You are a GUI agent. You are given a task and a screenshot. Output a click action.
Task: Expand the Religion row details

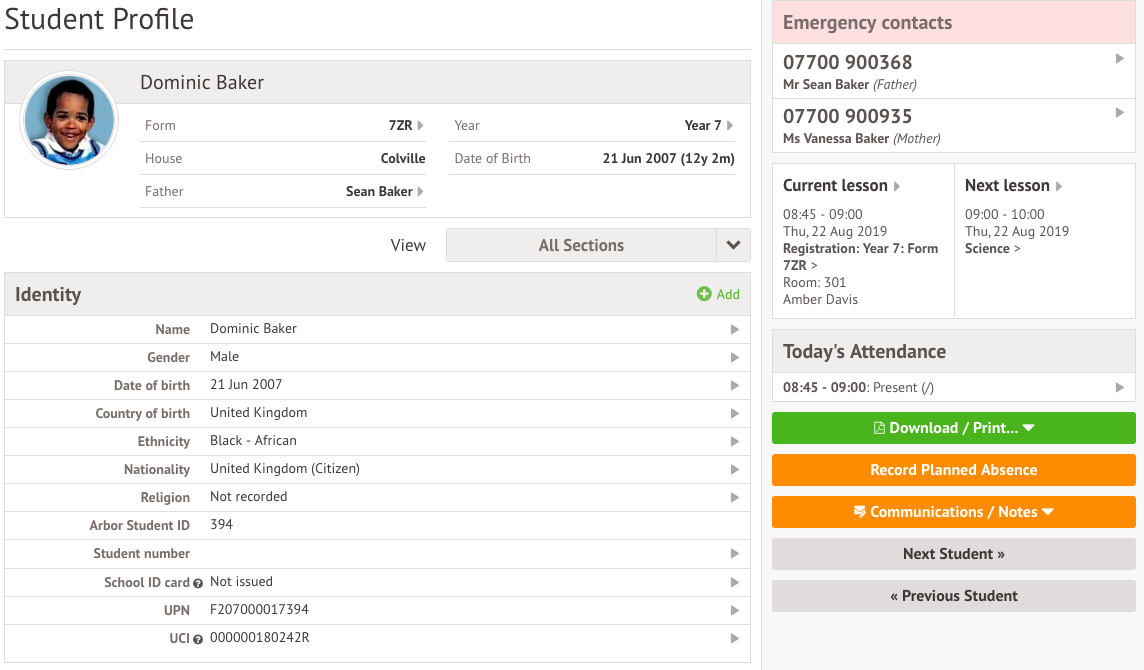[734, 498]
